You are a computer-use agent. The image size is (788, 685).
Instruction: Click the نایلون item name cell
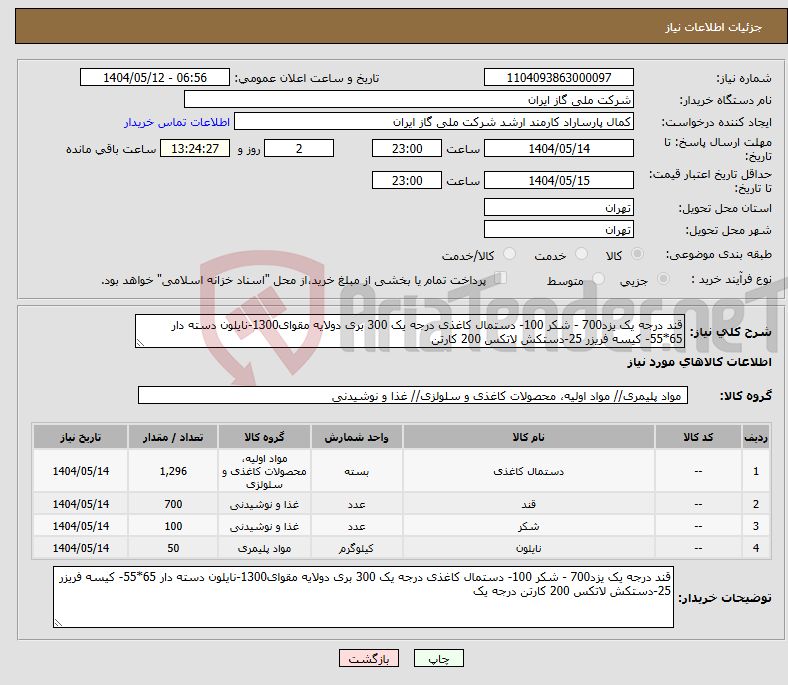[529, 548]
